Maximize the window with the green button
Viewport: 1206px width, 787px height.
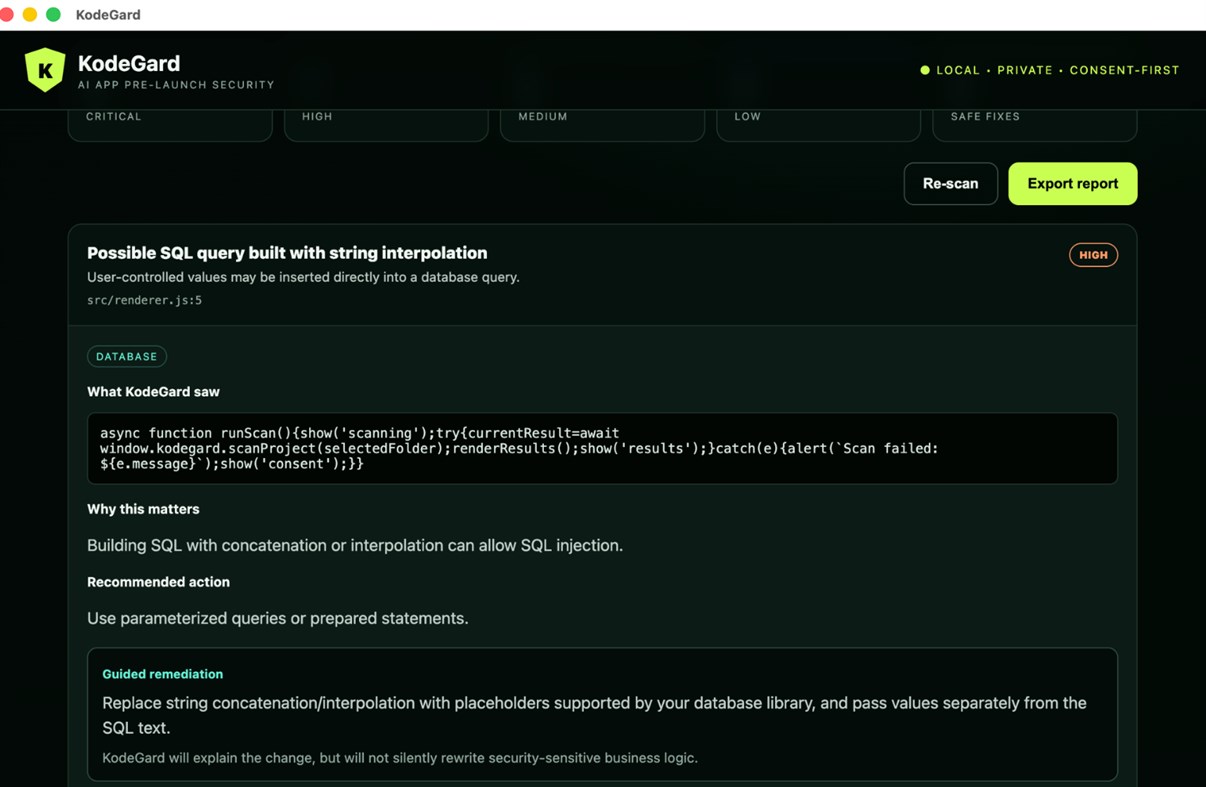(x=54, y=15)
